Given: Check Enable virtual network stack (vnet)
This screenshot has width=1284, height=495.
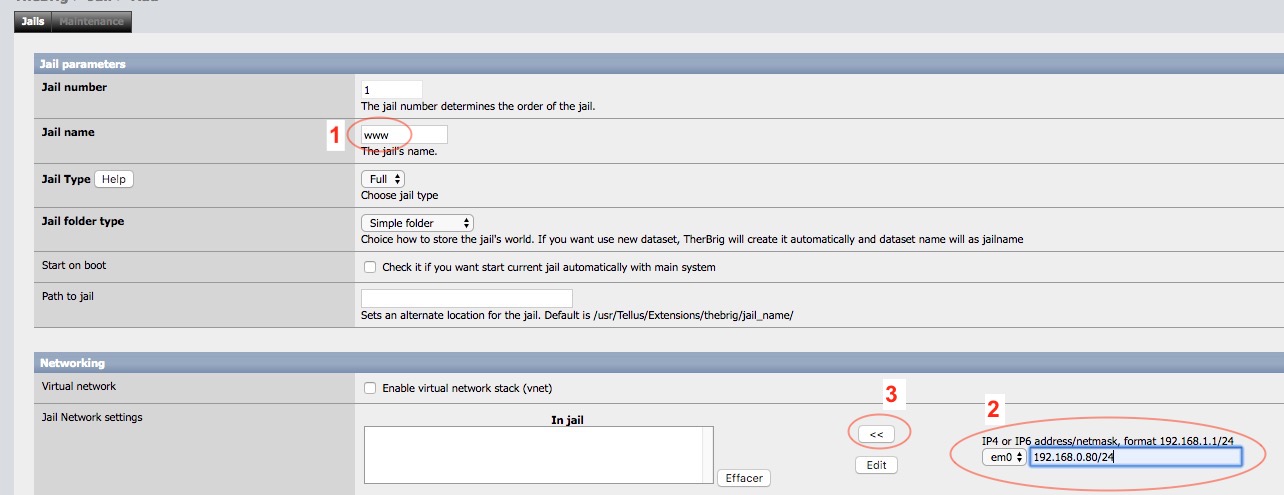Looking at the screenshot, I should [370, 388].
